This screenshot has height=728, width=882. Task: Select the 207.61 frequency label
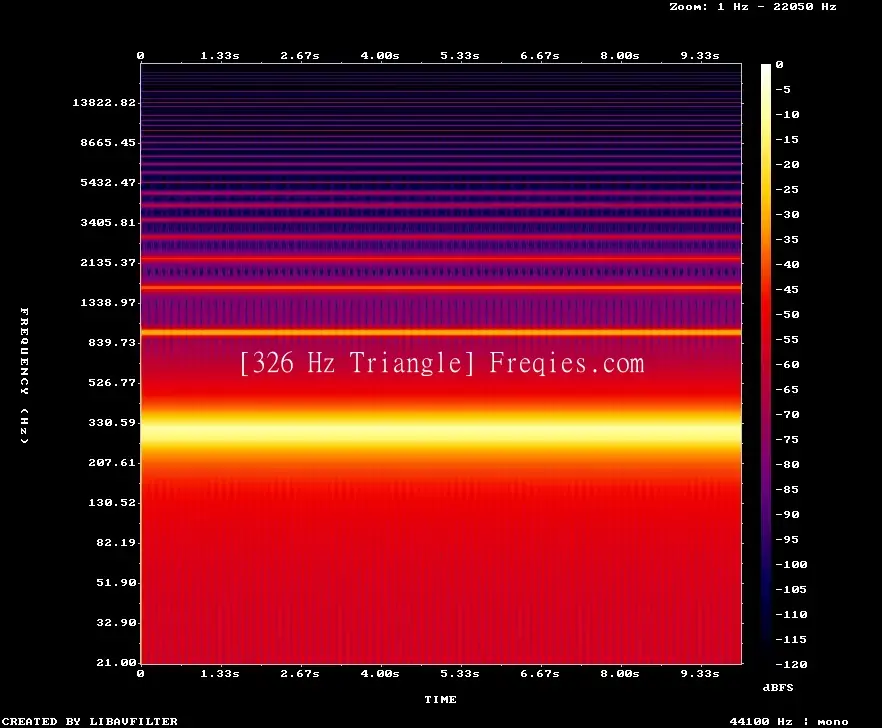[x=112, y=462]
